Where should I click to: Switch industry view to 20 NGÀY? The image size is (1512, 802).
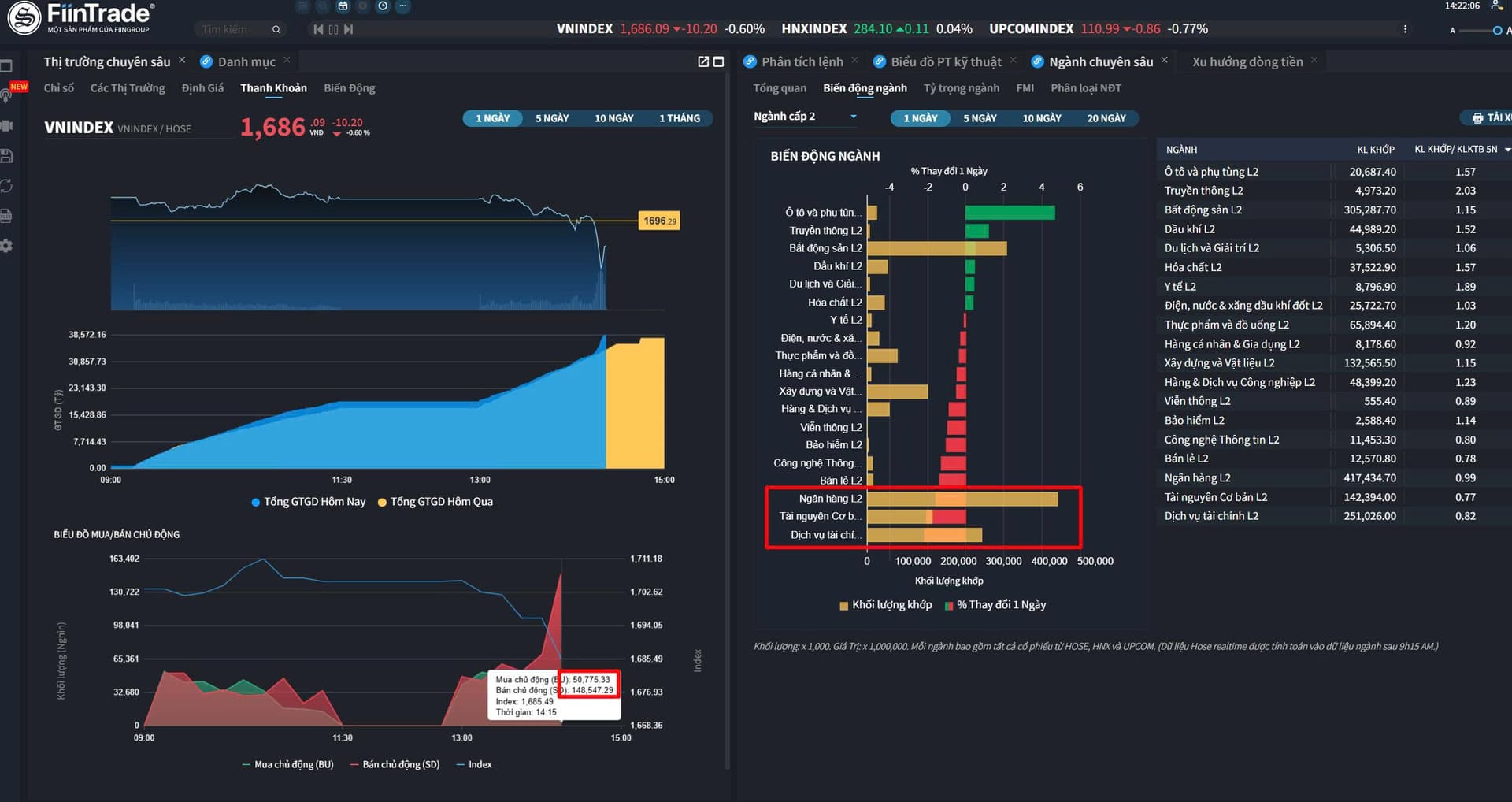pyautogui.click(x=1106, y=118)
